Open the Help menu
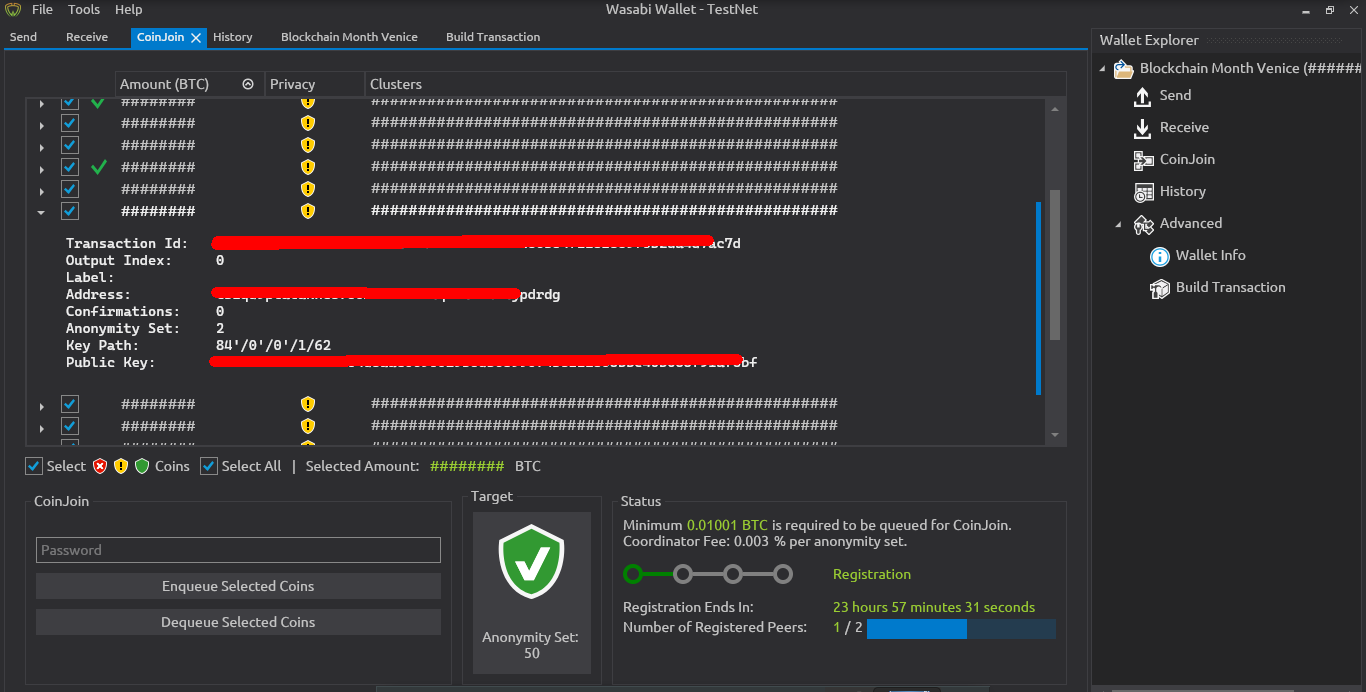Screen dimensions: 1366x692 129,9
